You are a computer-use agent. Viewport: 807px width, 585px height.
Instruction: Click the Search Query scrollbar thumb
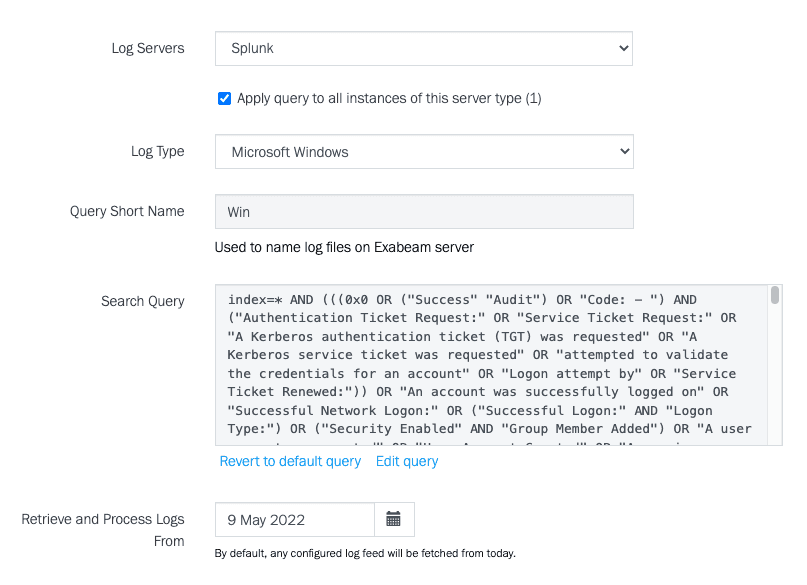(775, 294)
